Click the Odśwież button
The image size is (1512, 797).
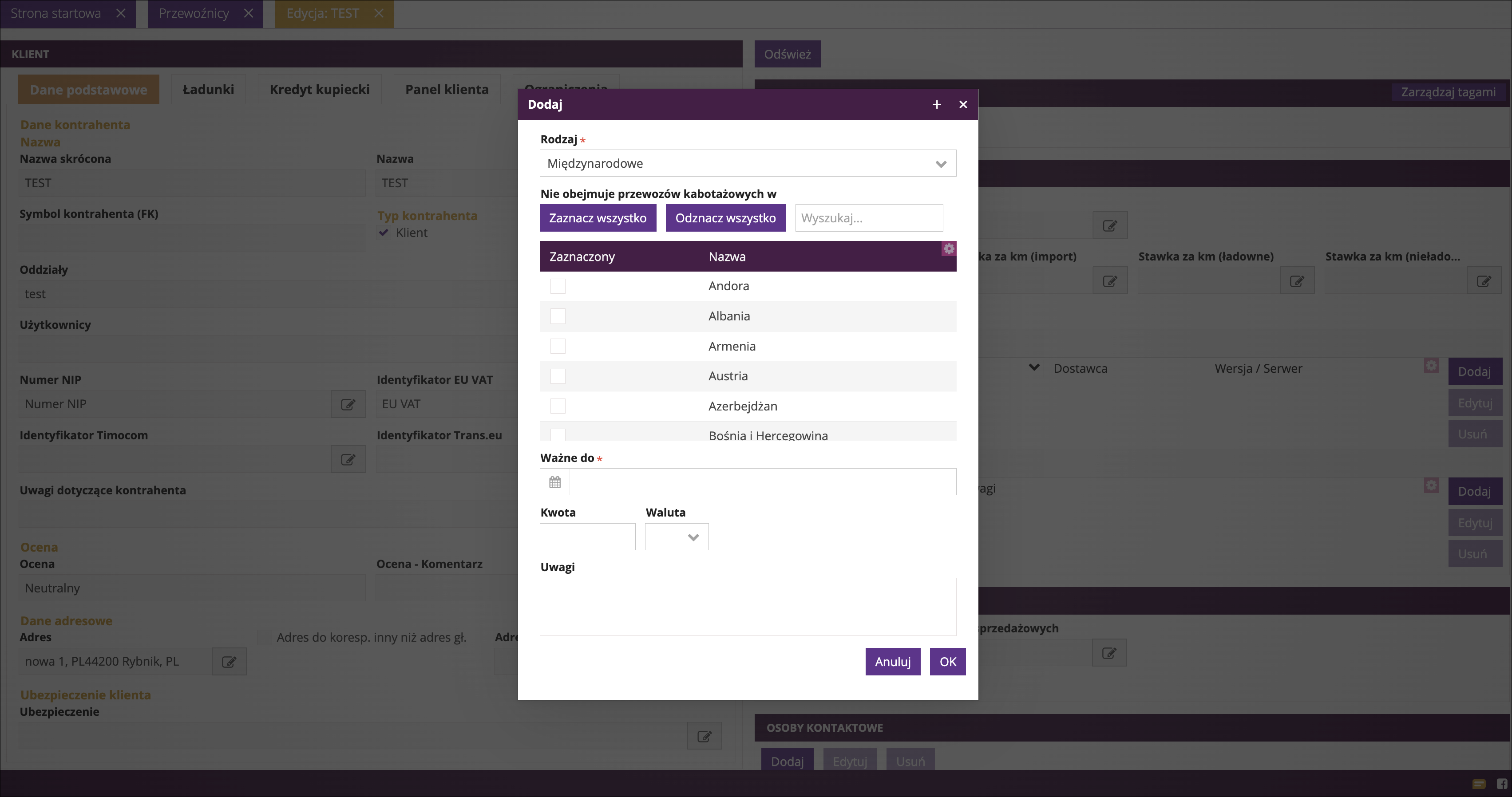(x=788, y=54)
